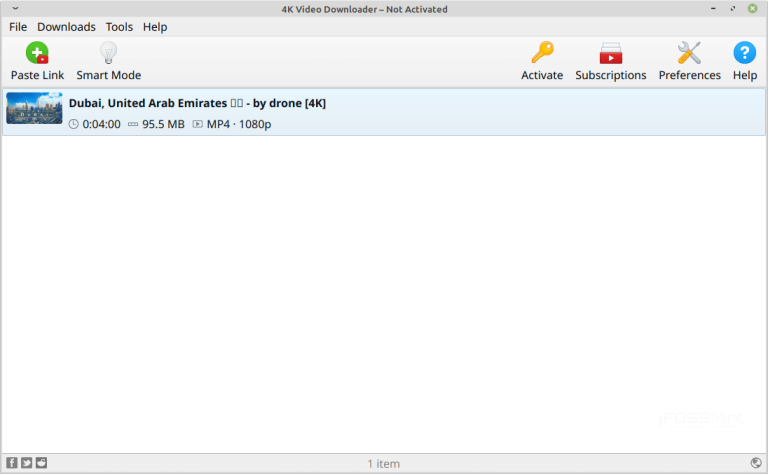Click the Reddit icon in status bar
768x474 pixels.
[41, 463]
